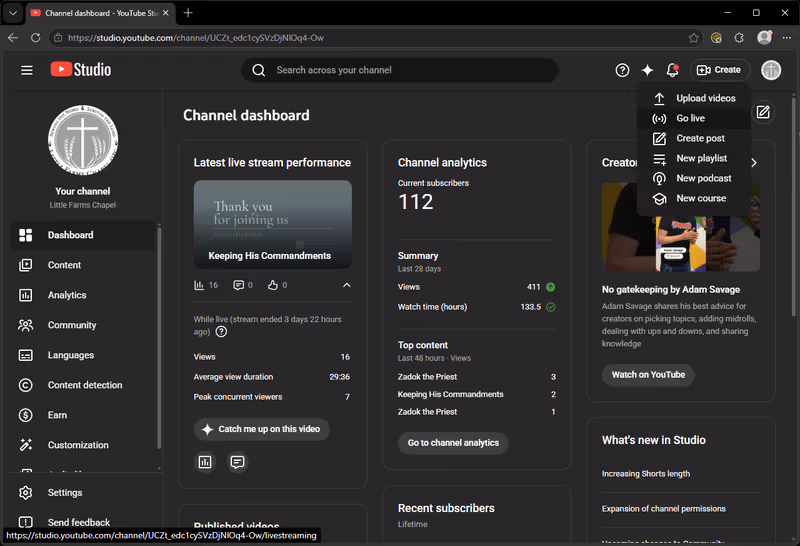View site information lock icon
The width and height of the screenshot is (800, 546).
click(x=58, y=38)
